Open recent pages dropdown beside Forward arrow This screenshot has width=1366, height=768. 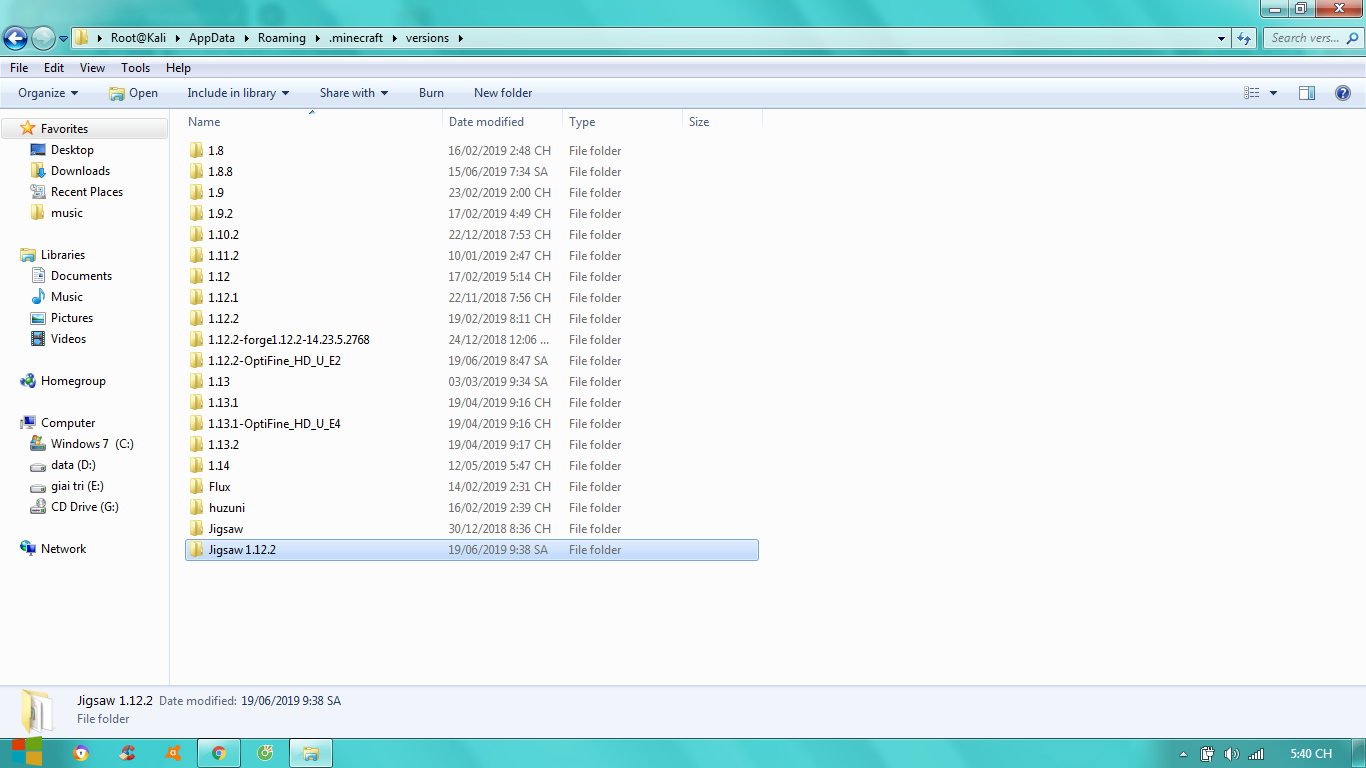tap(64, 39)
